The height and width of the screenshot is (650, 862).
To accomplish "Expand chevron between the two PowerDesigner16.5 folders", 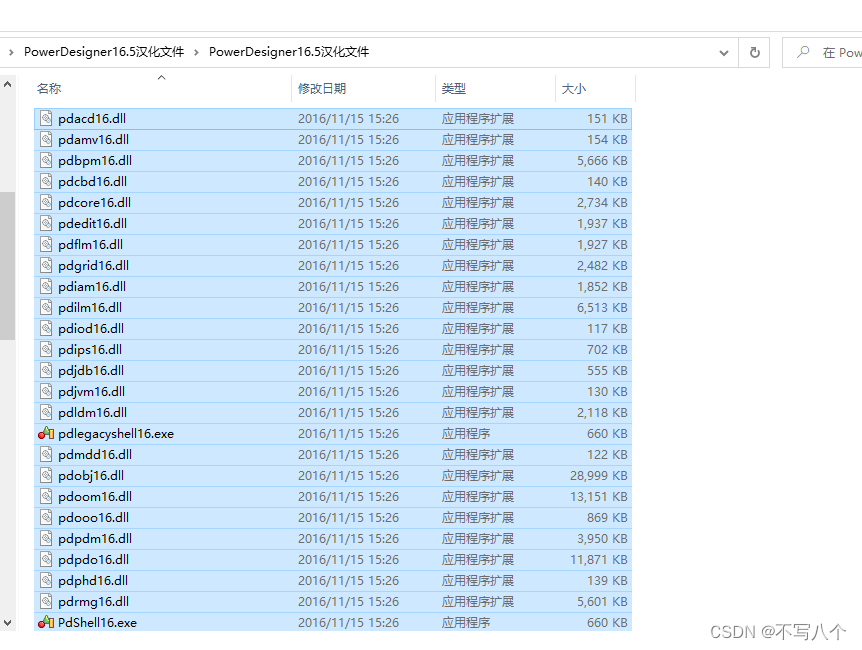I will pos(196,52).
